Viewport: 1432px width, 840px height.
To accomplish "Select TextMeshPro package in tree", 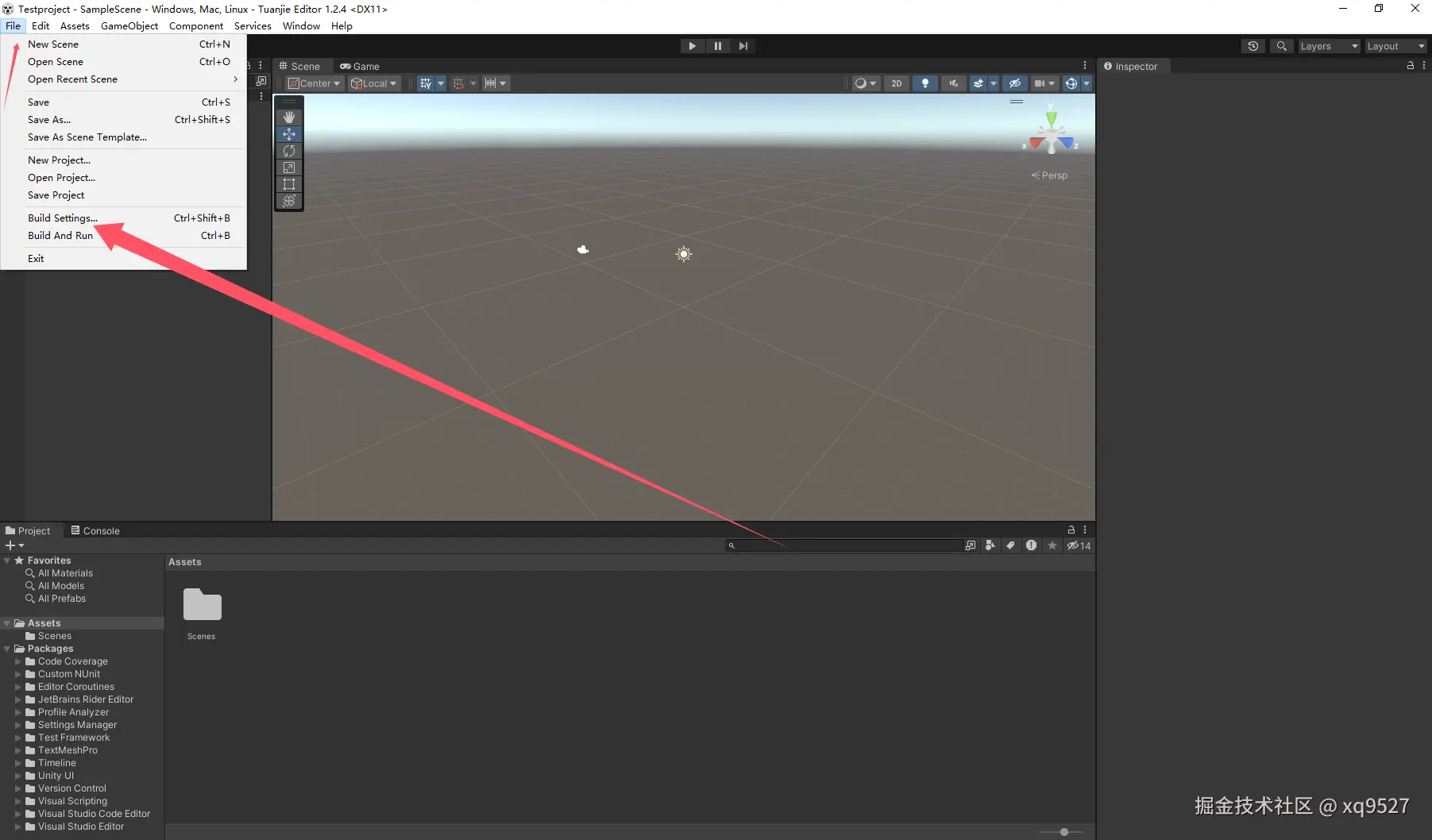I will click(68, 750).
